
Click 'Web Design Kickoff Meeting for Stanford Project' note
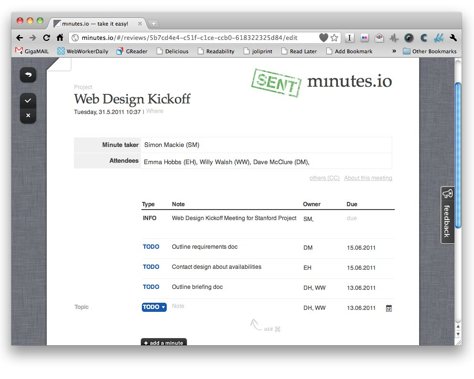pos(234,218)
